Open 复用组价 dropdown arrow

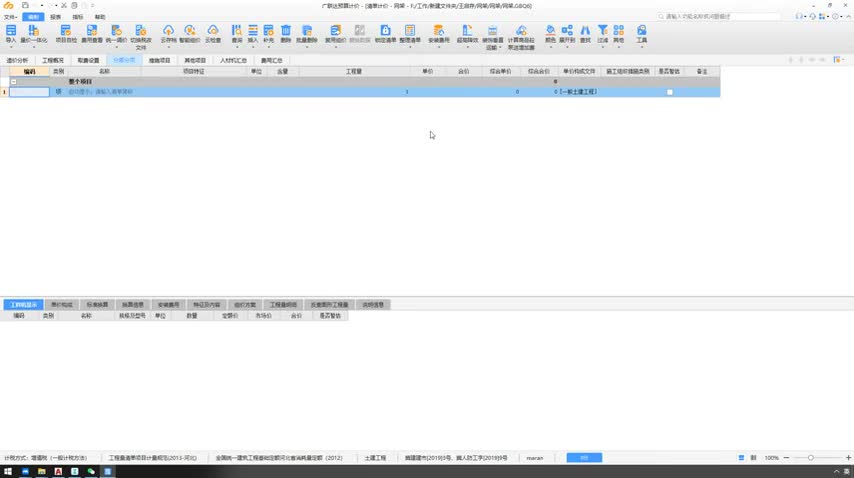[336, 46]
